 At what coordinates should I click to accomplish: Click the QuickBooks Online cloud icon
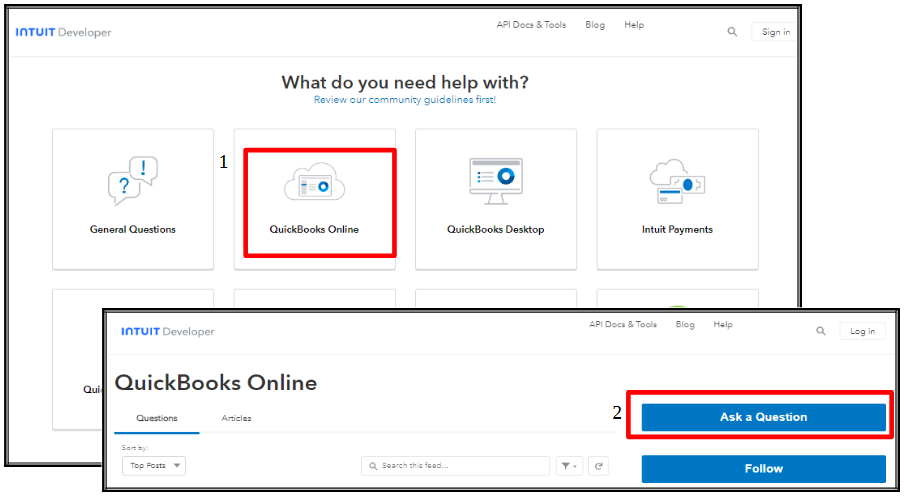(314, 182)
